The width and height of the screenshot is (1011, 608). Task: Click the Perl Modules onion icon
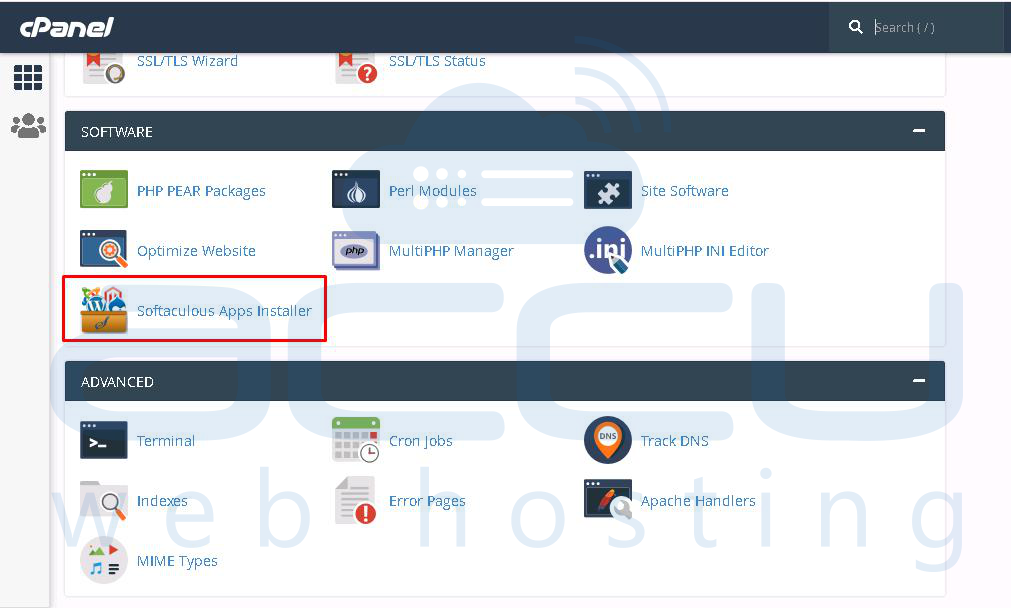[x=356, y=189]
